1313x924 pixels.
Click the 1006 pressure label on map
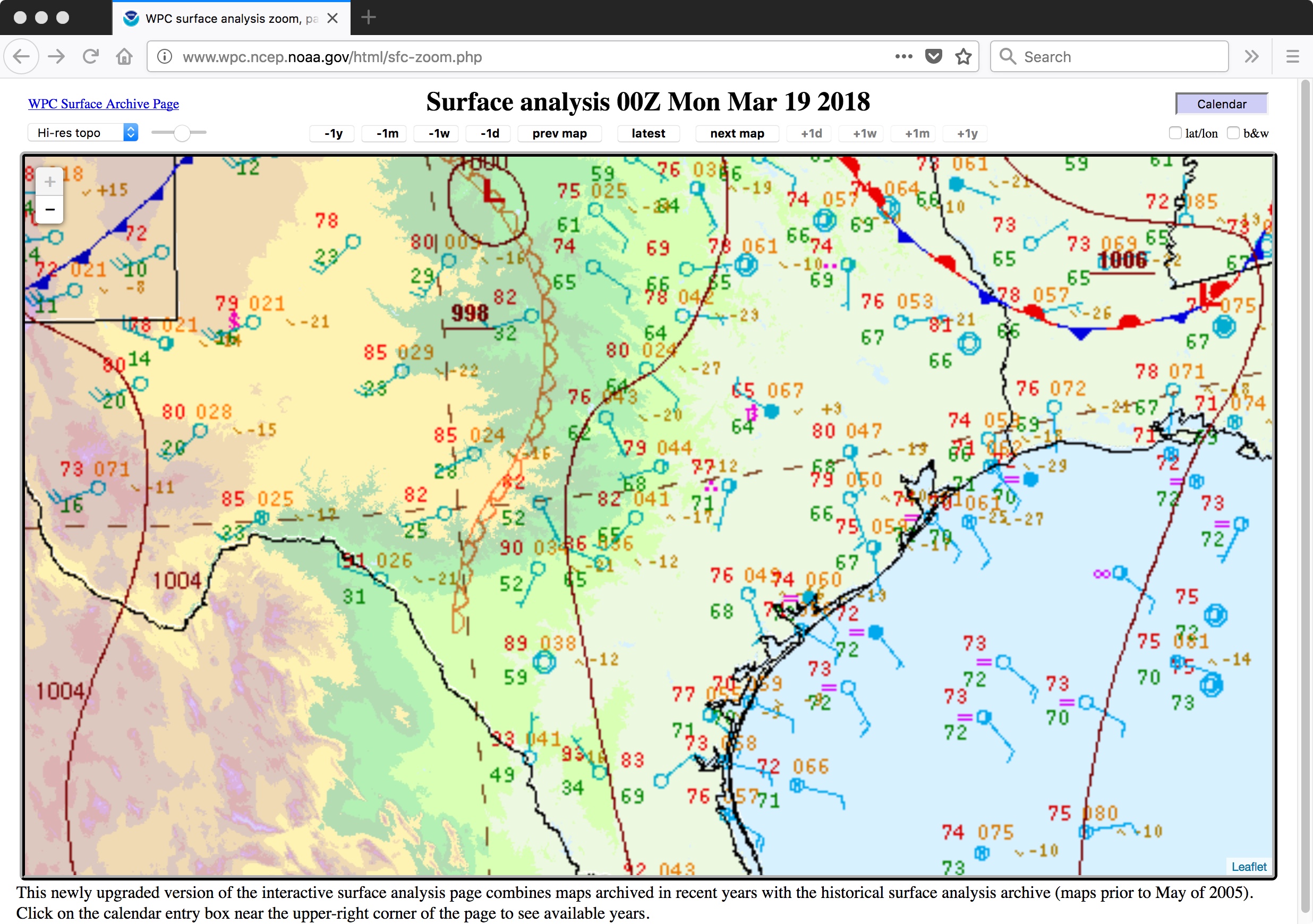tap(1123, 260)
